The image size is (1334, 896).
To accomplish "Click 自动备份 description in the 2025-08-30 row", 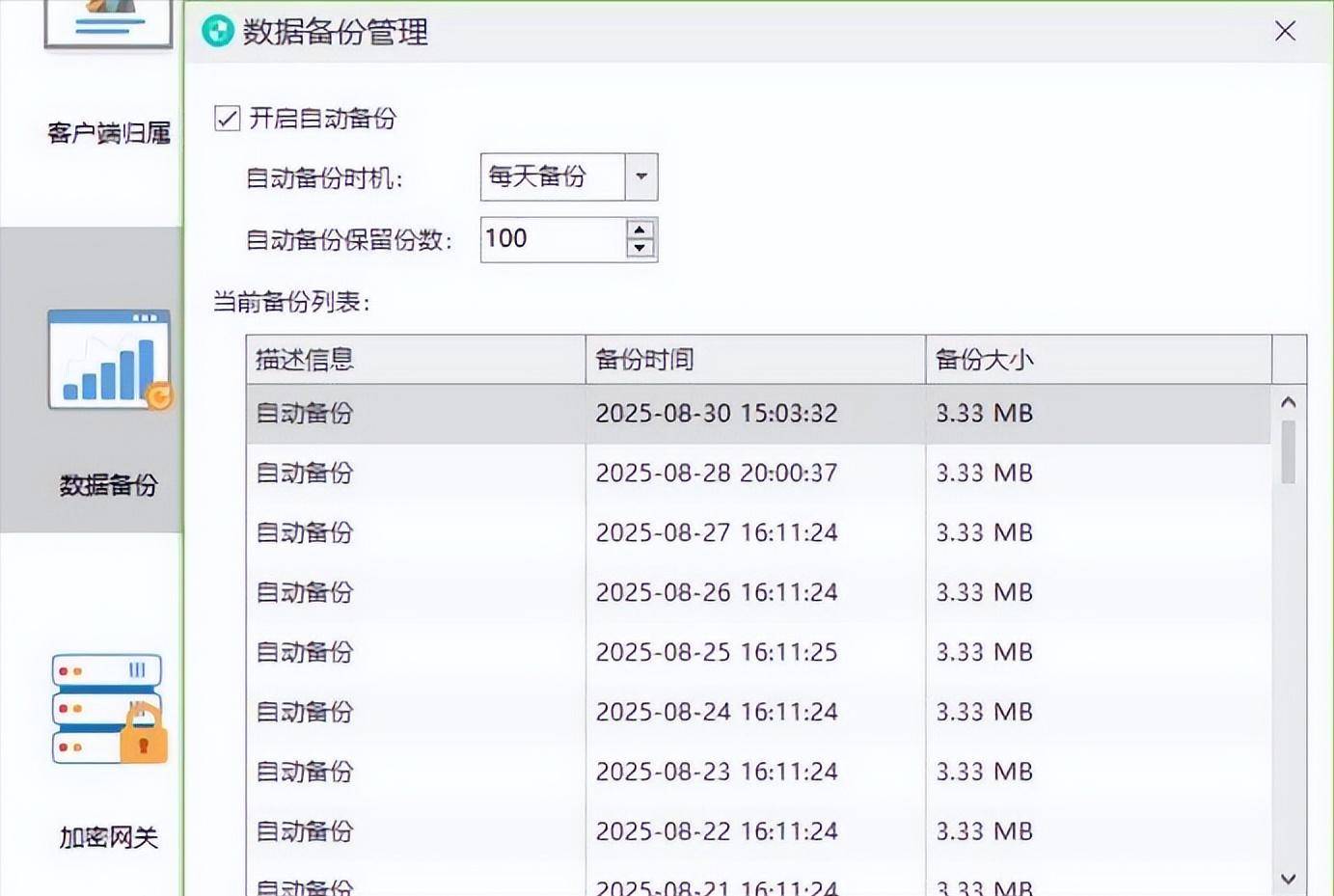I will click(305, 414).
